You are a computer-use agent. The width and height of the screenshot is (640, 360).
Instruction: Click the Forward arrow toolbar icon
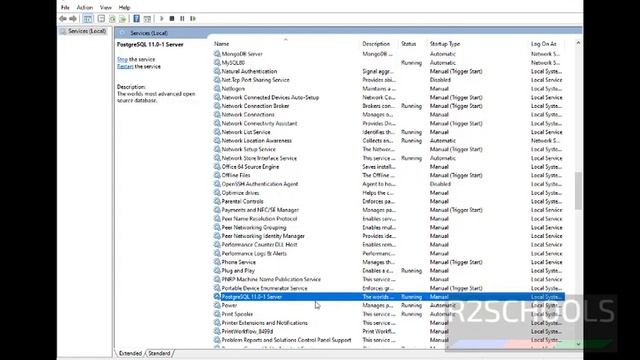click(73, 19)
